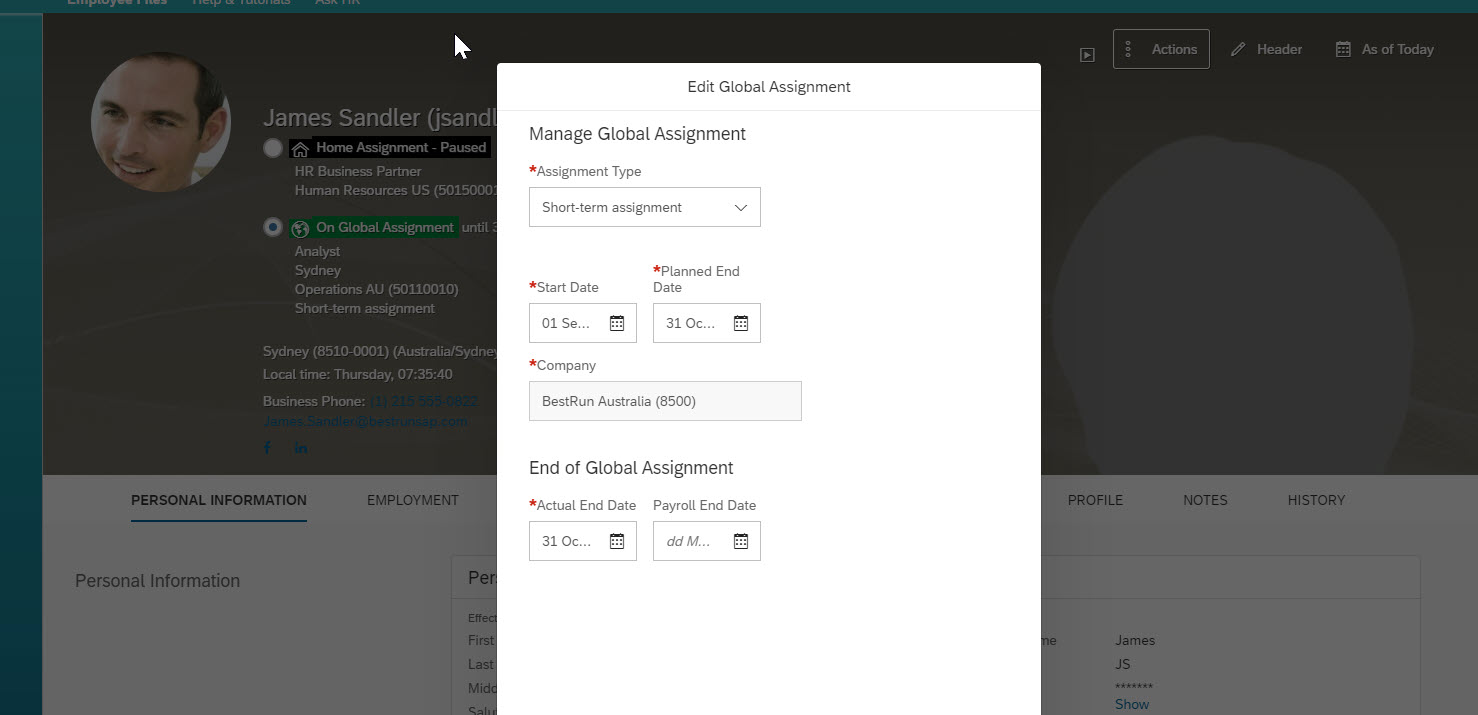Click James Sandler's profile photo
This screenshot has width=1478, height=715.
click(x=161, y=122)
